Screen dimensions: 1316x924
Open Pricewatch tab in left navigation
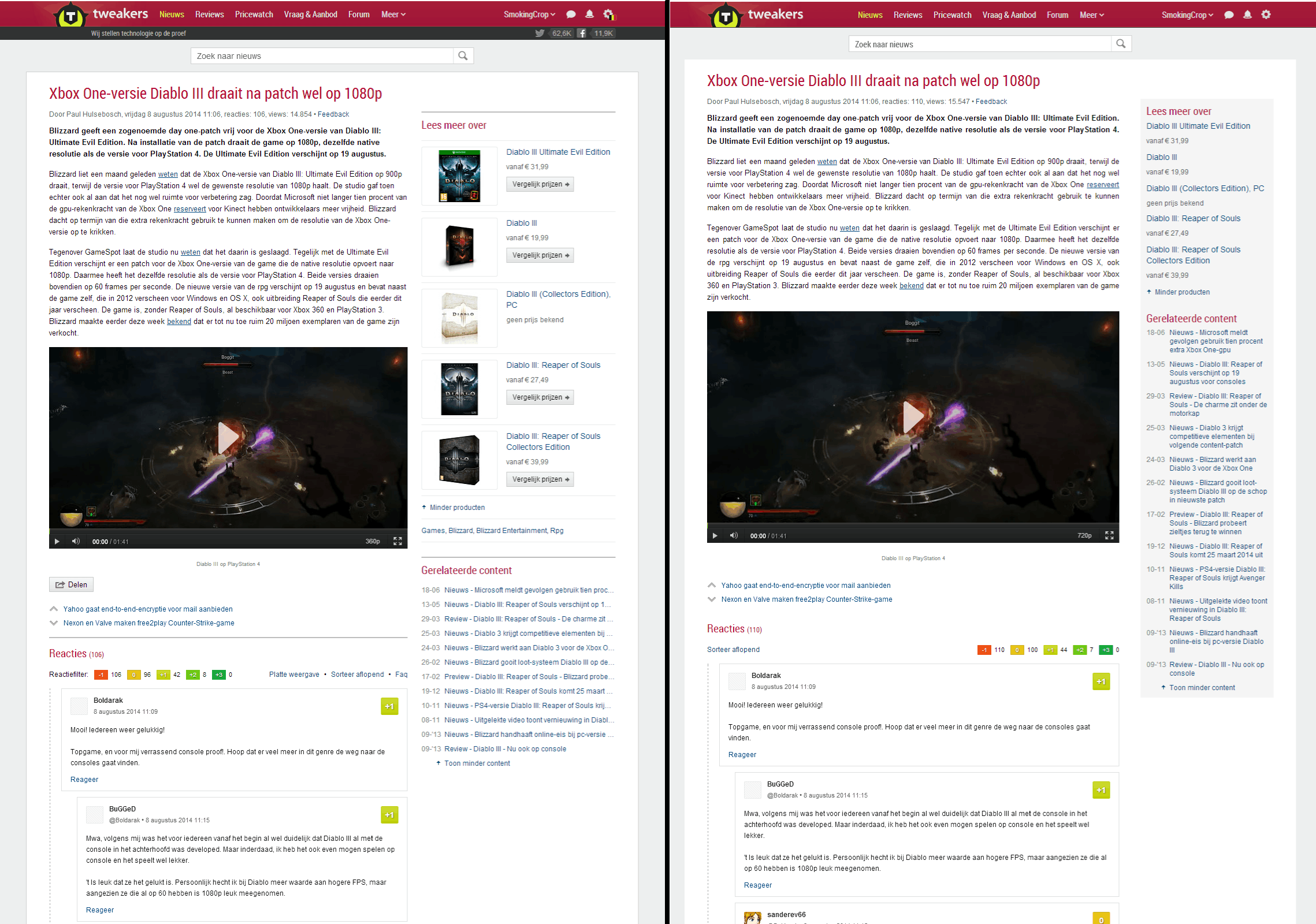tap(254, 14)
